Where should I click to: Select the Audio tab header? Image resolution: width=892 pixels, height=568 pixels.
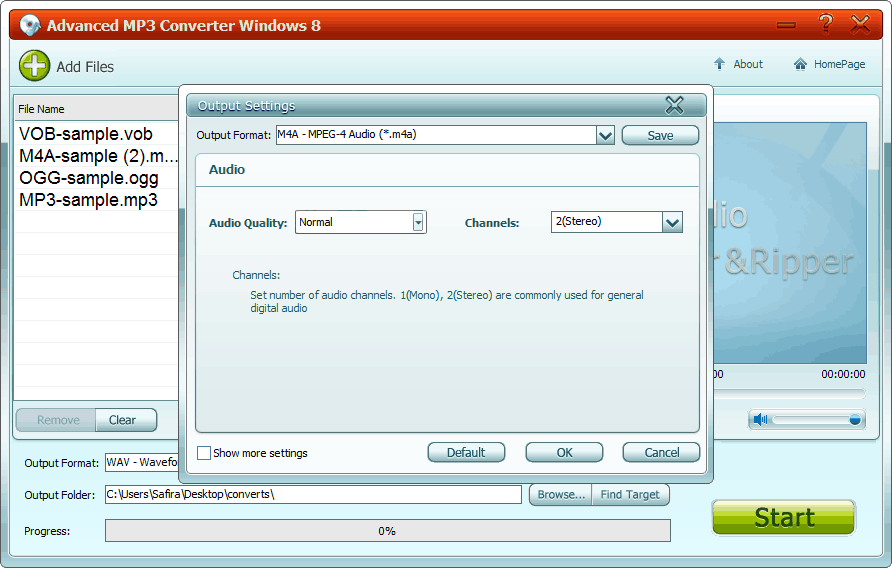click(226, 170)
